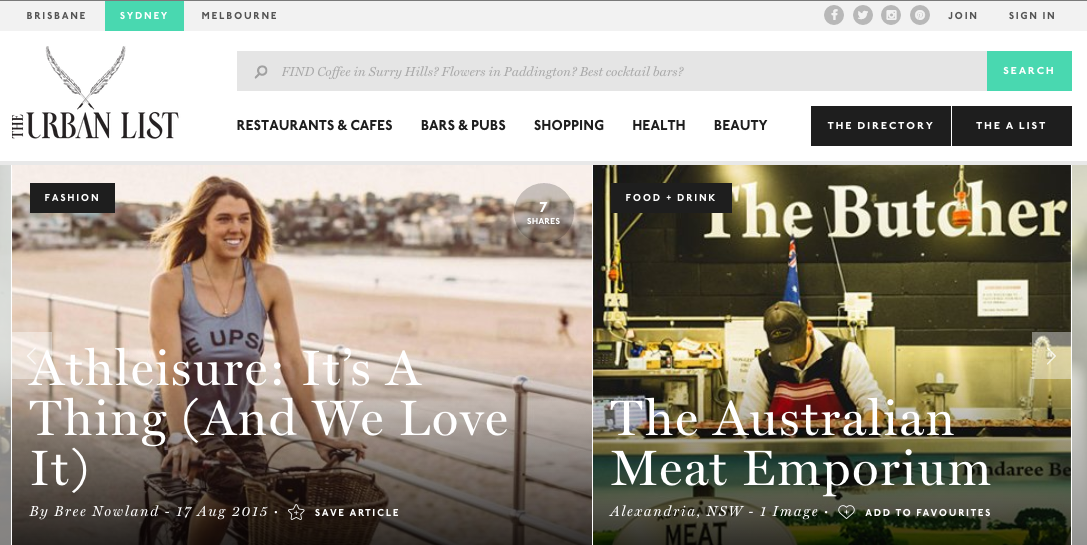Open Restaurants & Cafes menu

pos(314,126)
